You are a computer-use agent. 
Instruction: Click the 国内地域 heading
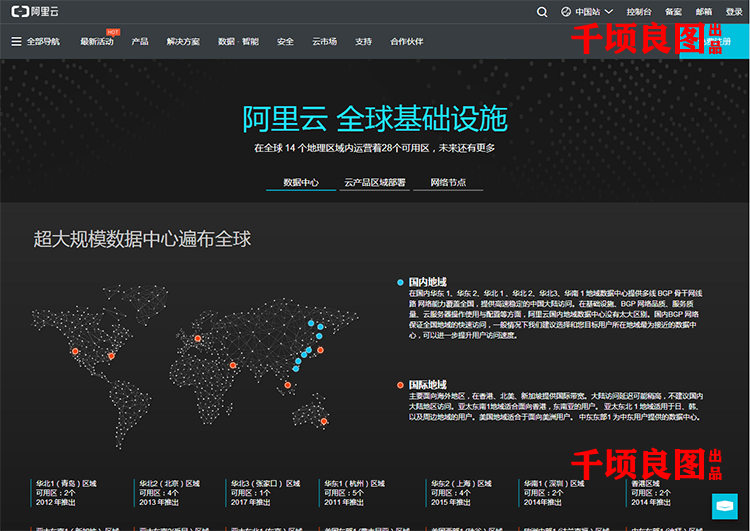[428, 282]
